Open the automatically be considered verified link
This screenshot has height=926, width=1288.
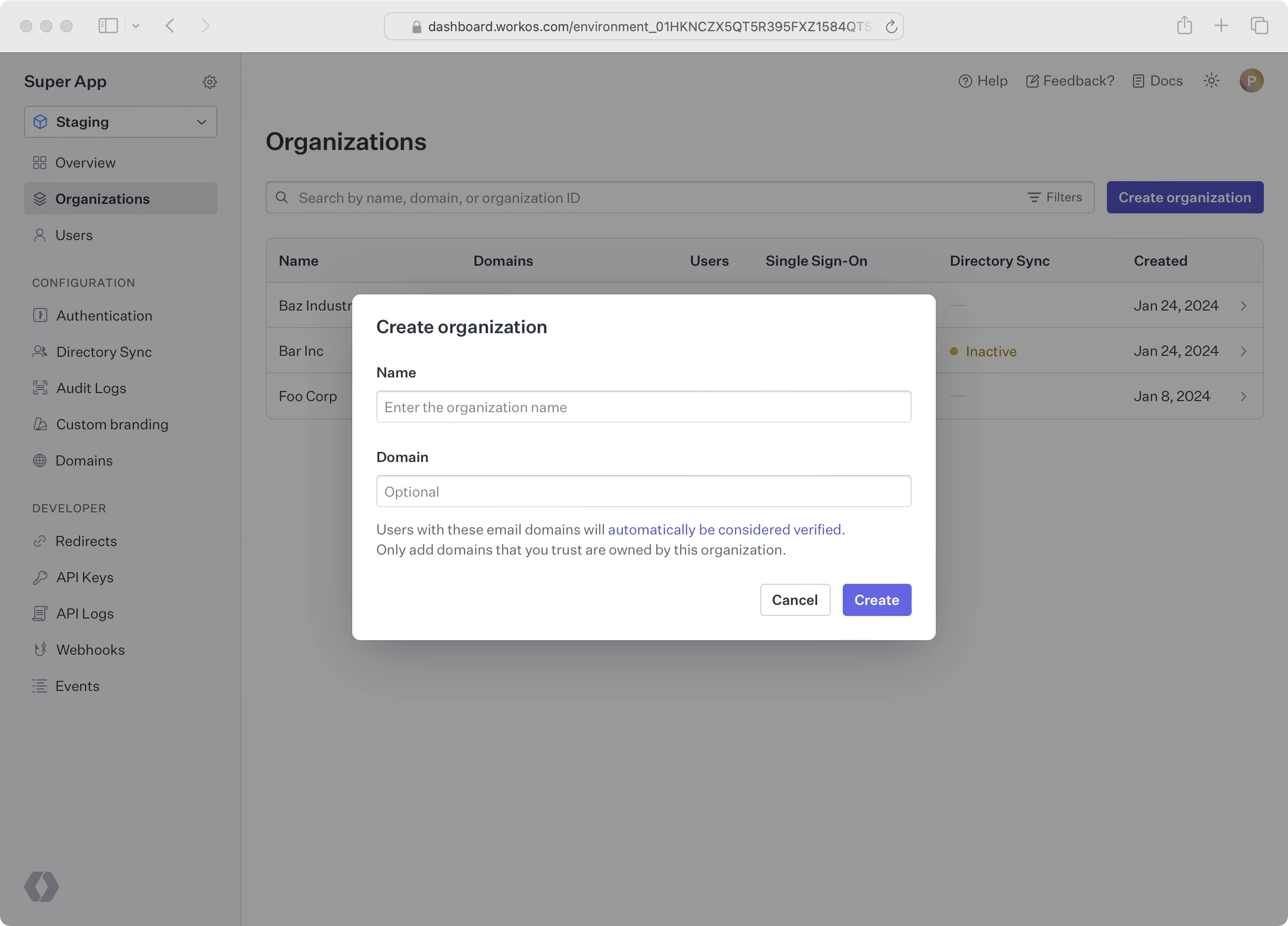pyautogui.click(x=724, y=529)
